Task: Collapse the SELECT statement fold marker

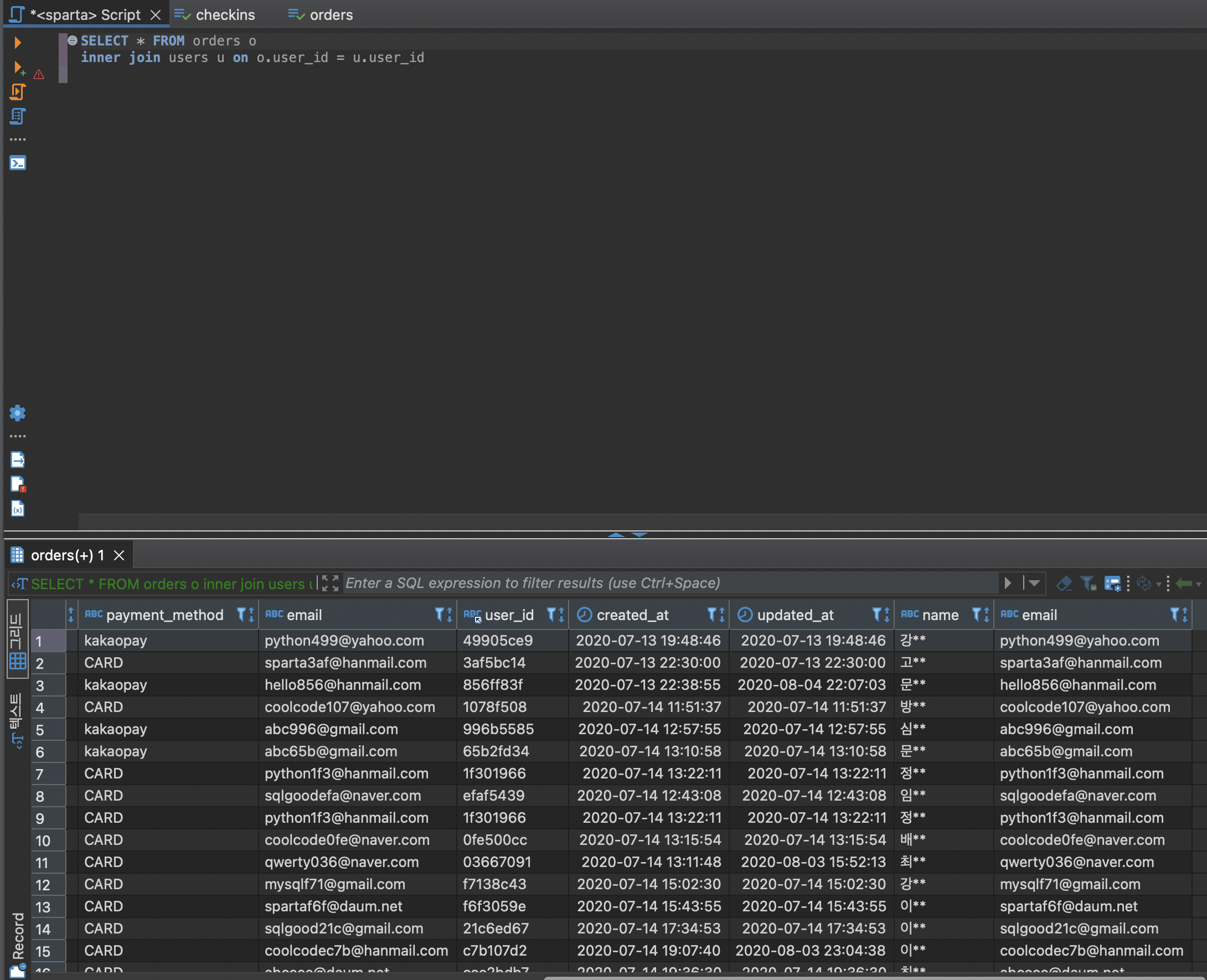Action: pyautogui.click(x=73, y=40)
